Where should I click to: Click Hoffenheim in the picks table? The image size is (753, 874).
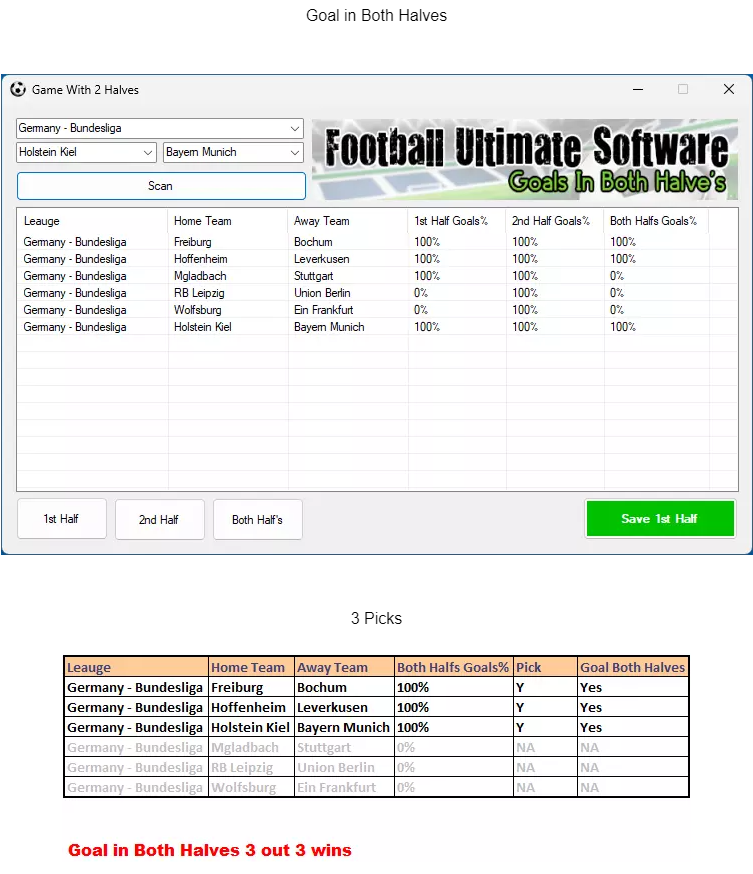(248, 707)
